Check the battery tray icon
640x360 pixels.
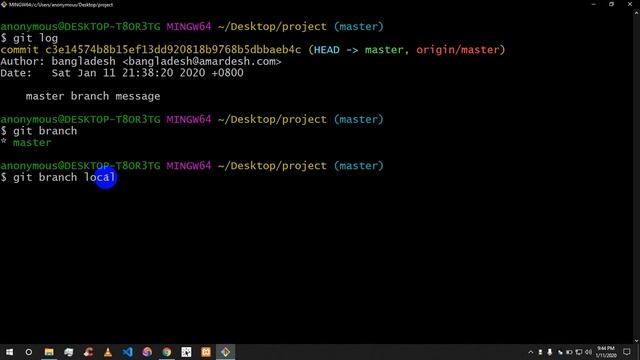point(569,352)
